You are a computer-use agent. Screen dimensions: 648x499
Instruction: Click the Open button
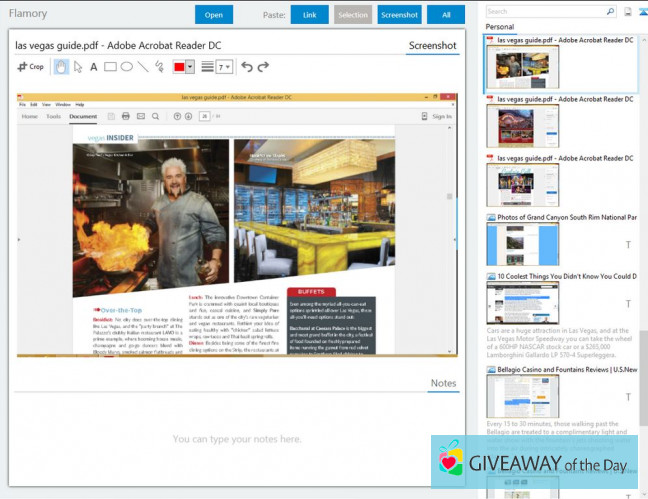coord(214,14)
